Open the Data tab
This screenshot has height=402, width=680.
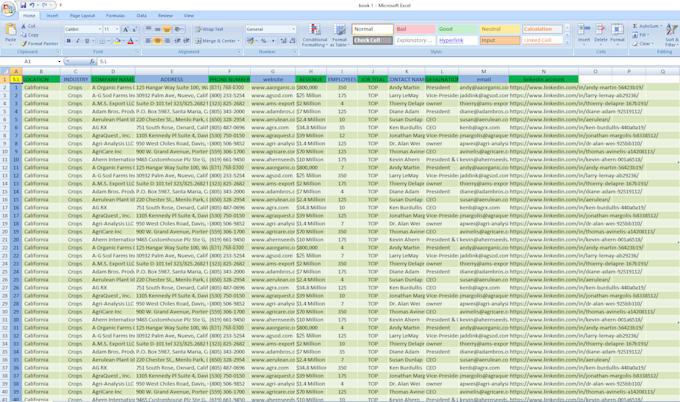(142, 16)
